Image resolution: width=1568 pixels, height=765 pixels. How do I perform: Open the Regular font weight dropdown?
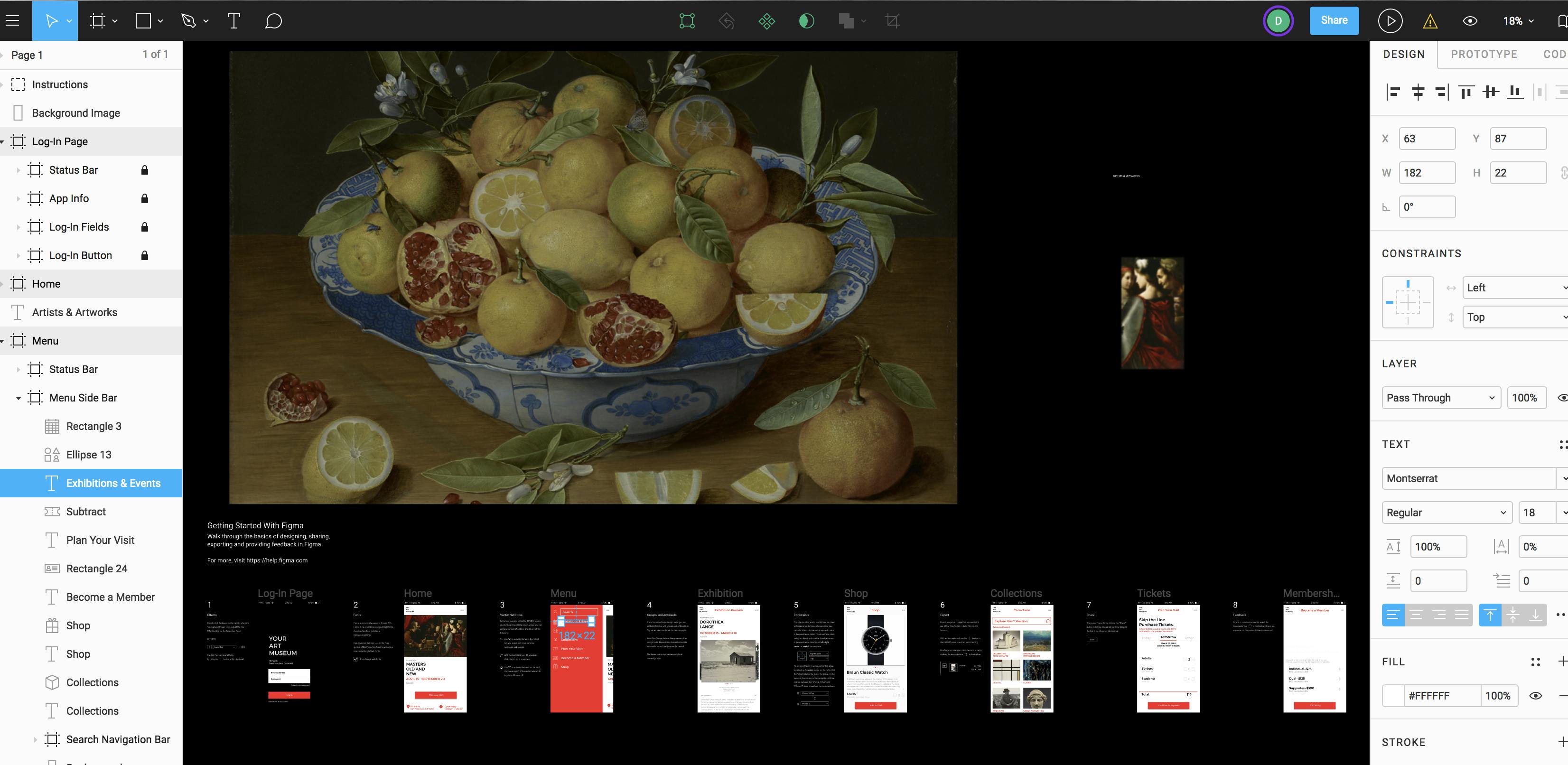click(1446, 513)
